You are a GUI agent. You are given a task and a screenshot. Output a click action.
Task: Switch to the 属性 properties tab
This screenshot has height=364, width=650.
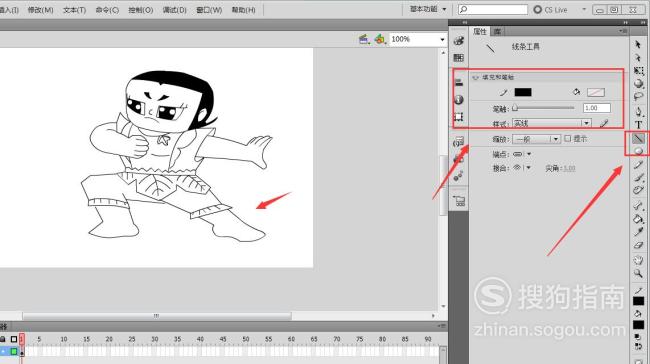(x=480, y=32)
